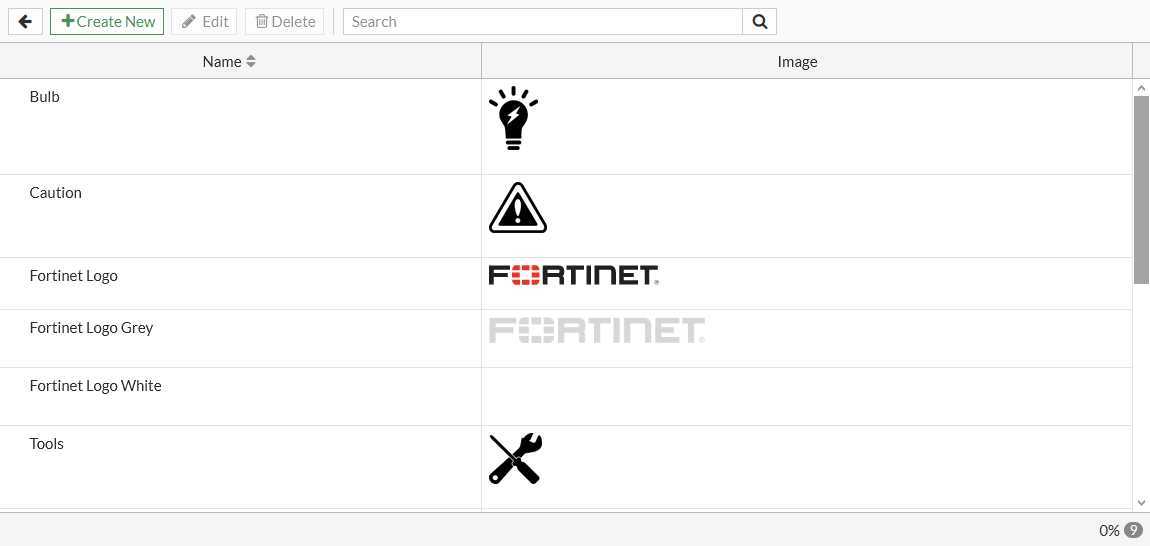Select the Fortinet Logo White row

(x=566, y=396)
